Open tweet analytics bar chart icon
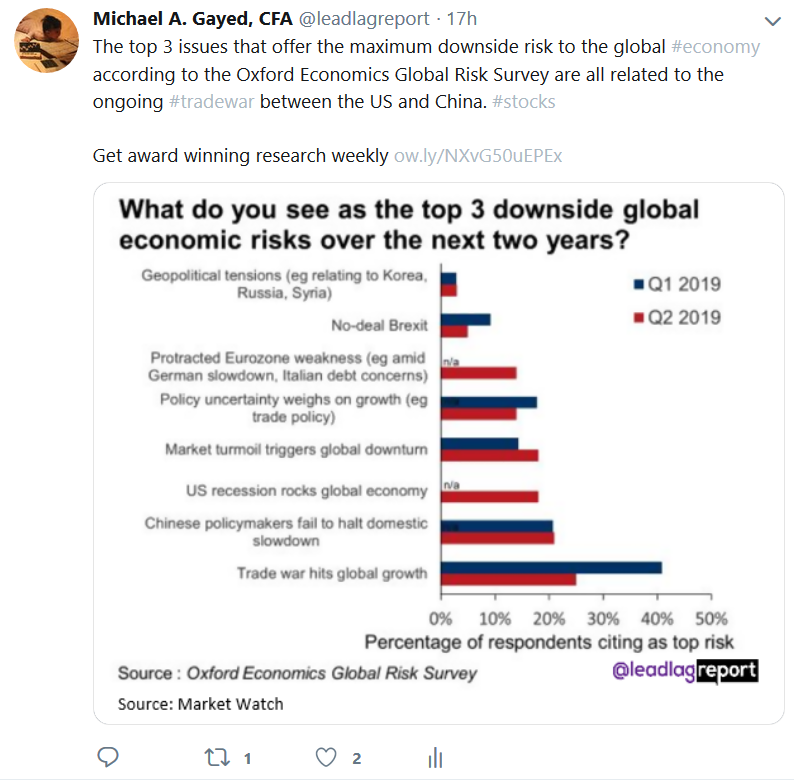The image size is (794, 782). [435, 758]
